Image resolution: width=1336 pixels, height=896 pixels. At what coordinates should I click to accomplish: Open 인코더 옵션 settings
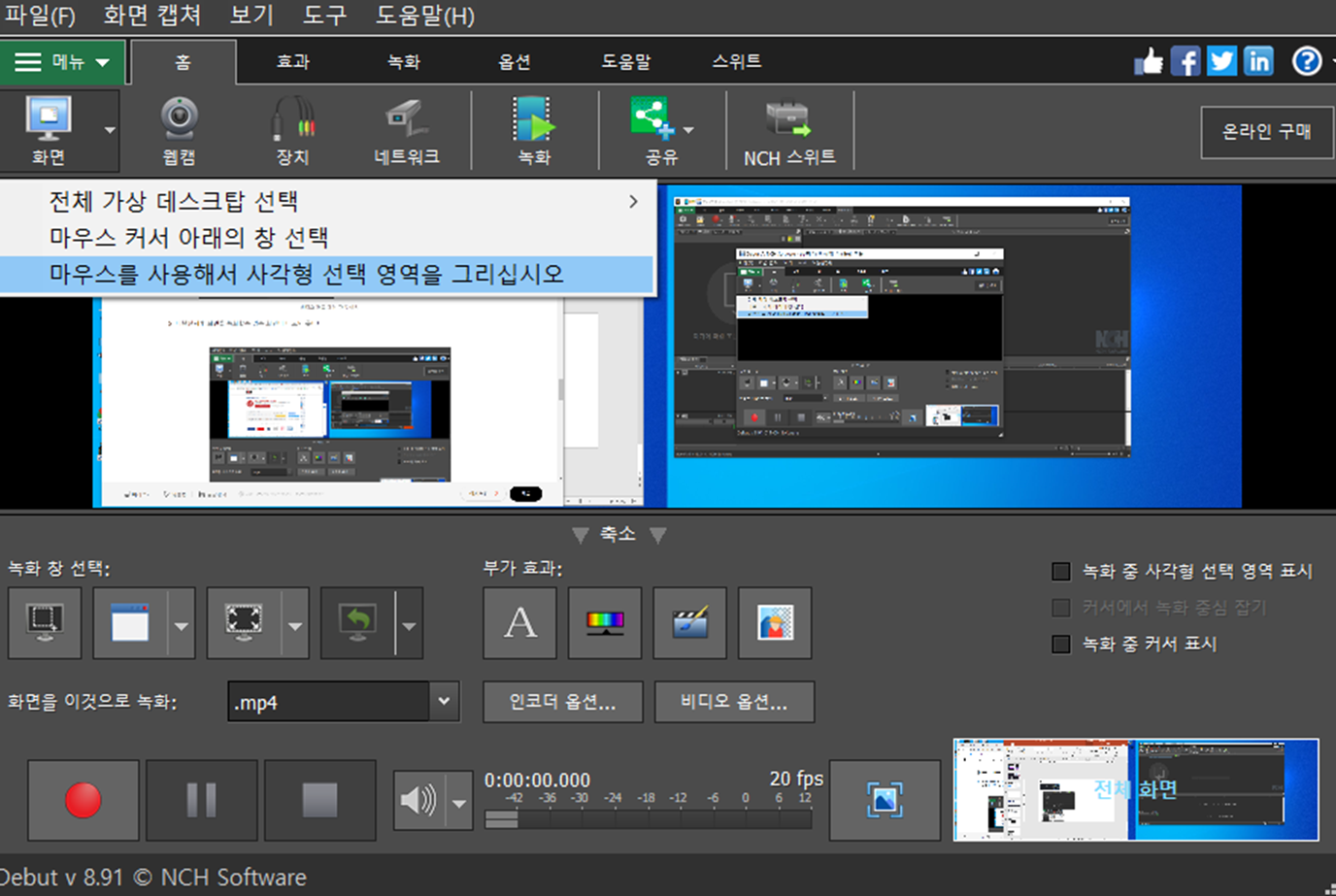point(562,701)
